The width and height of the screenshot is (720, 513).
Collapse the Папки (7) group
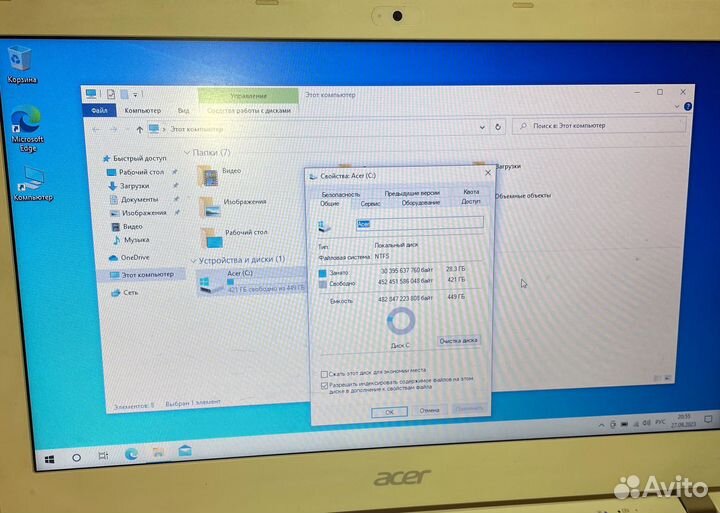[x=187, y=153]
